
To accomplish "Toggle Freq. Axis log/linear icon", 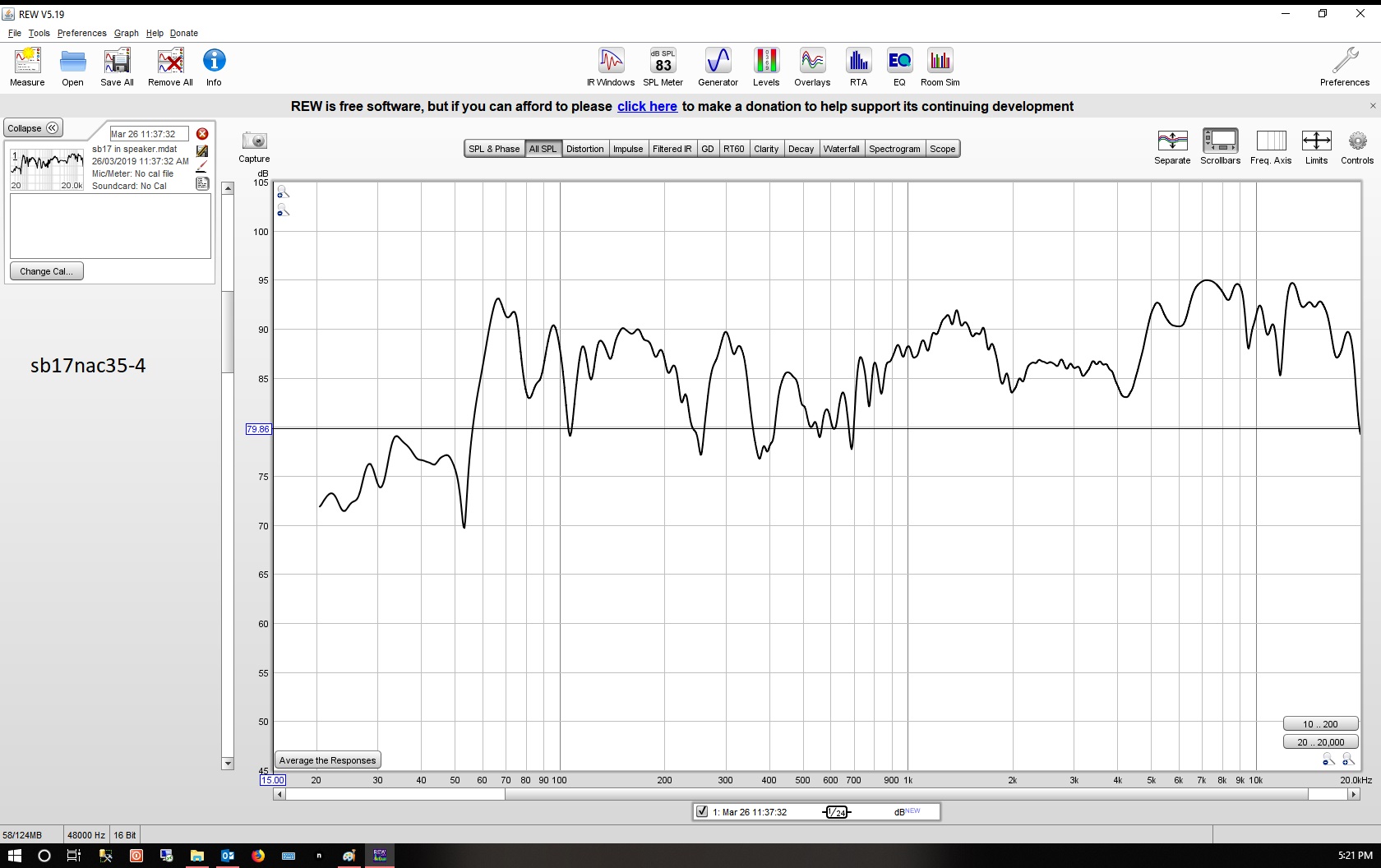I will tap(1271, 141).
